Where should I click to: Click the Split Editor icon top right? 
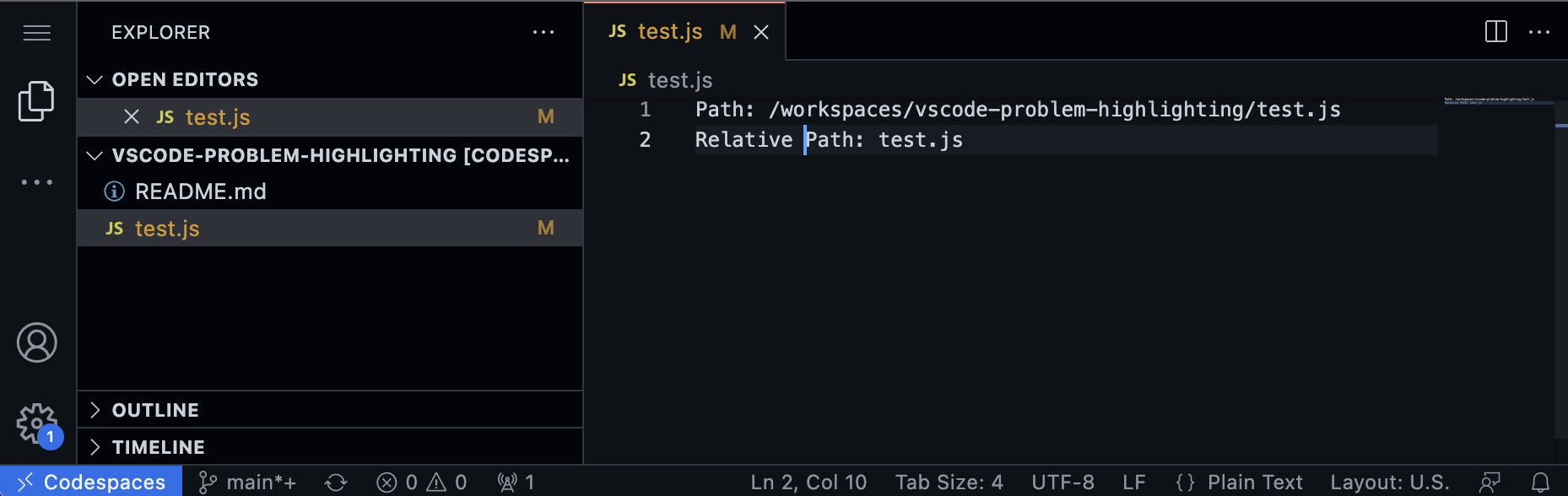click(1496, 32)
